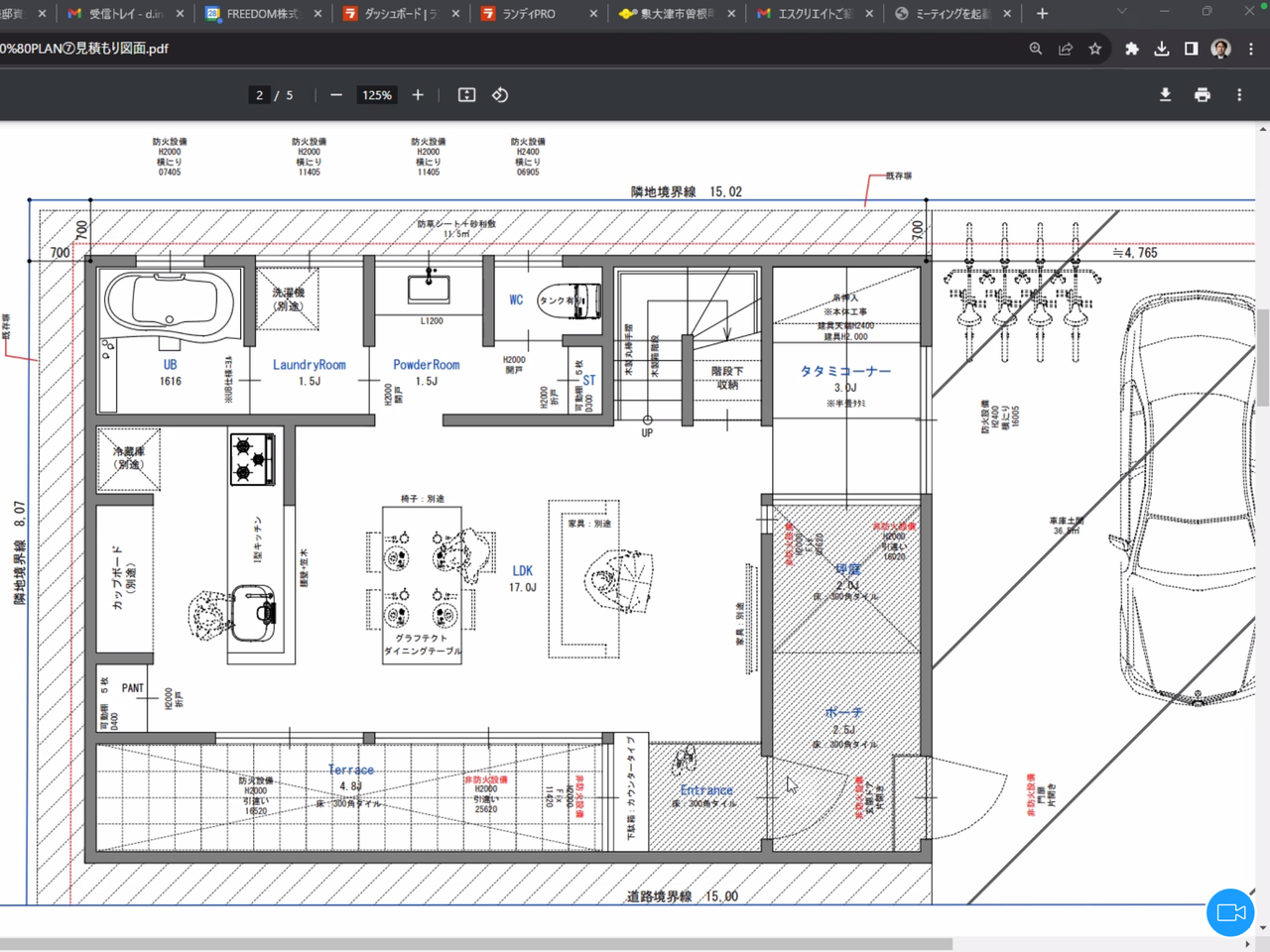Open the browser zoom magnifier in the address bar
Screen dimensions: 1270x952
[x=1036, y=49]
